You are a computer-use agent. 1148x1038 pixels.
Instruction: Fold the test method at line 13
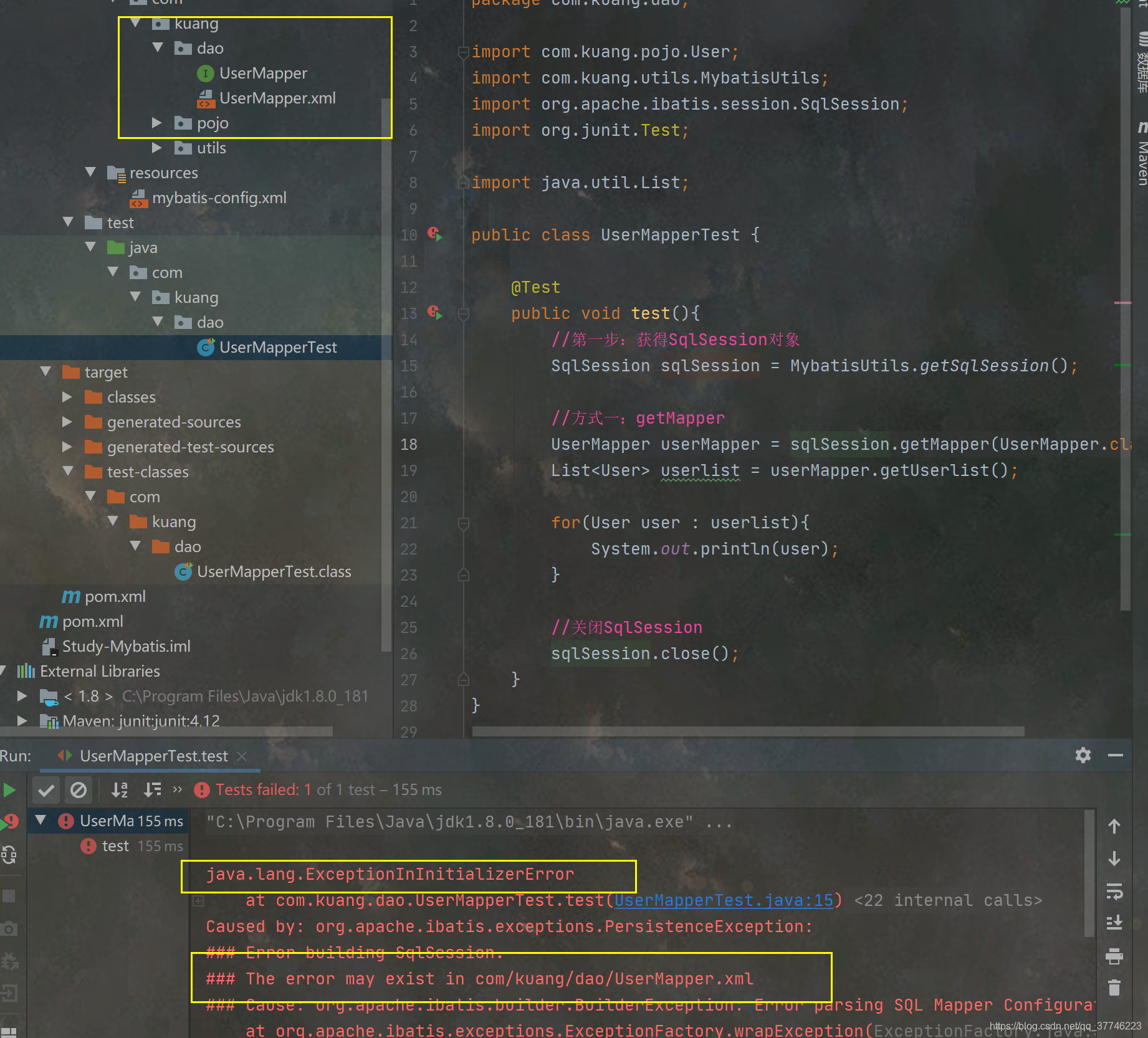(x=463, y=314)
